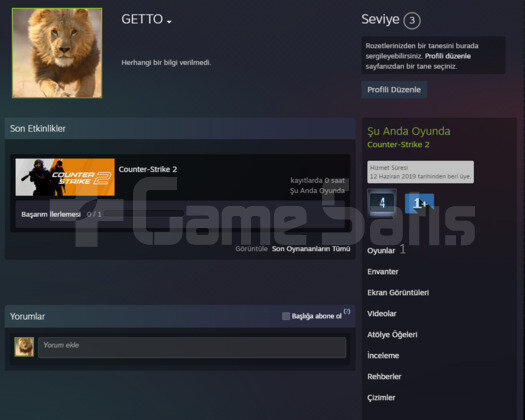Click the help question mark beside subscribe
525x420 pixels.
pos(347,311)
